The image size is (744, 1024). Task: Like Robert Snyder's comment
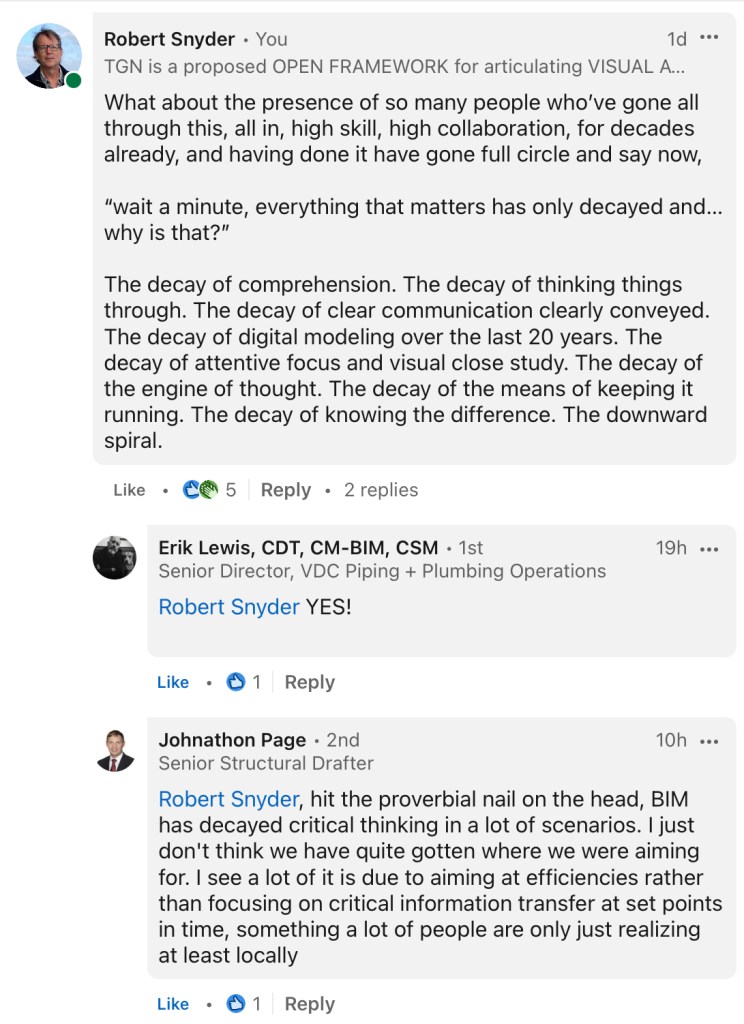coord(129,490)
